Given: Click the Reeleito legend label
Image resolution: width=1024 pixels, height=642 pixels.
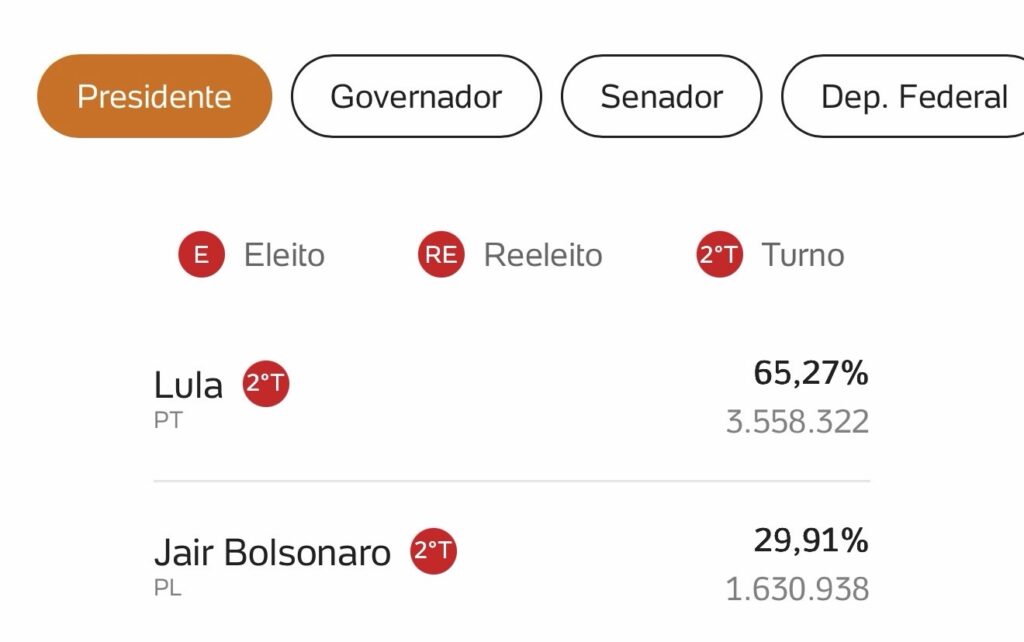Looking at the screenshot, I should click(x=543, y=255).
